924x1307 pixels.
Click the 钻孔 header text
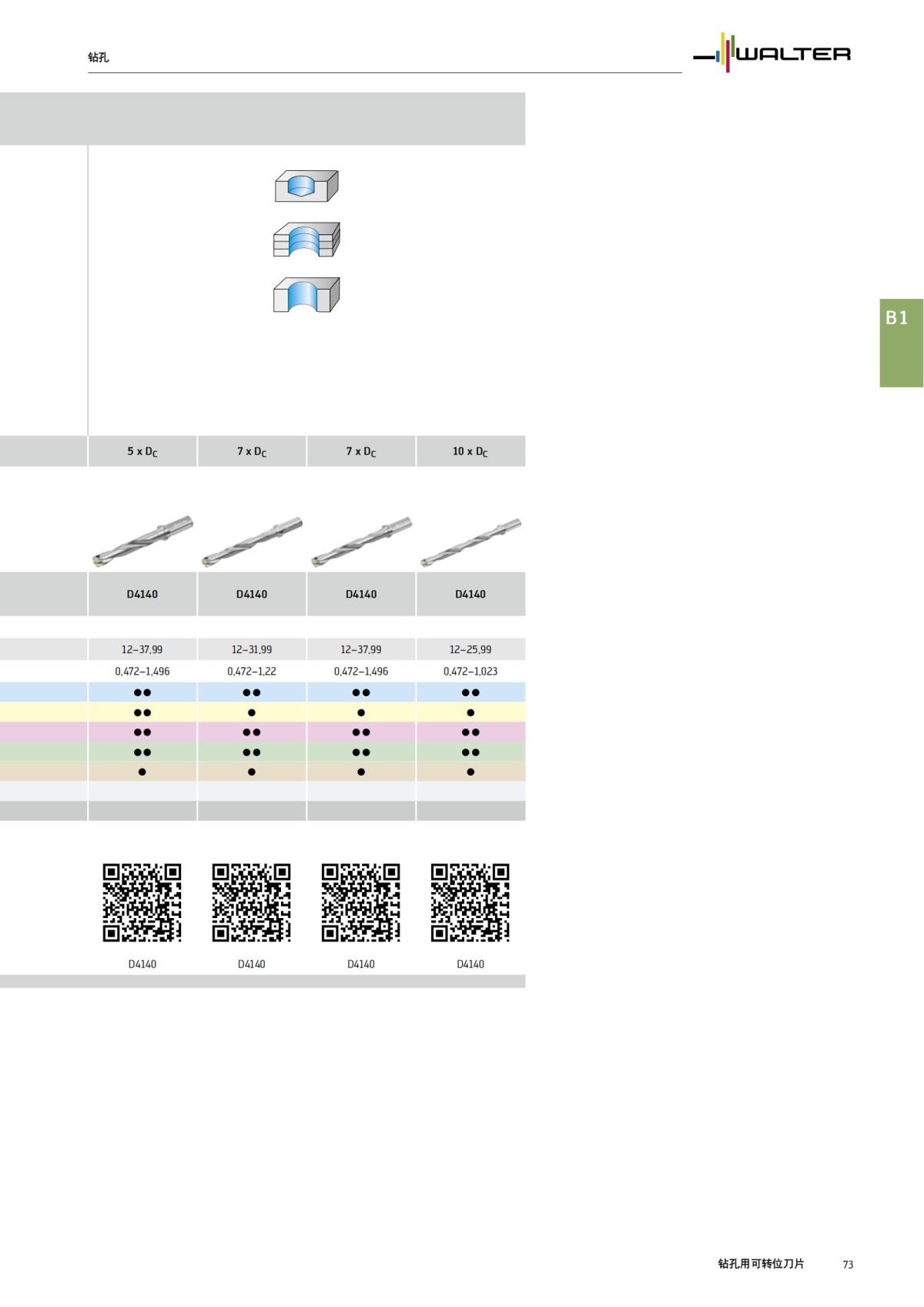[x=99, y=57]
